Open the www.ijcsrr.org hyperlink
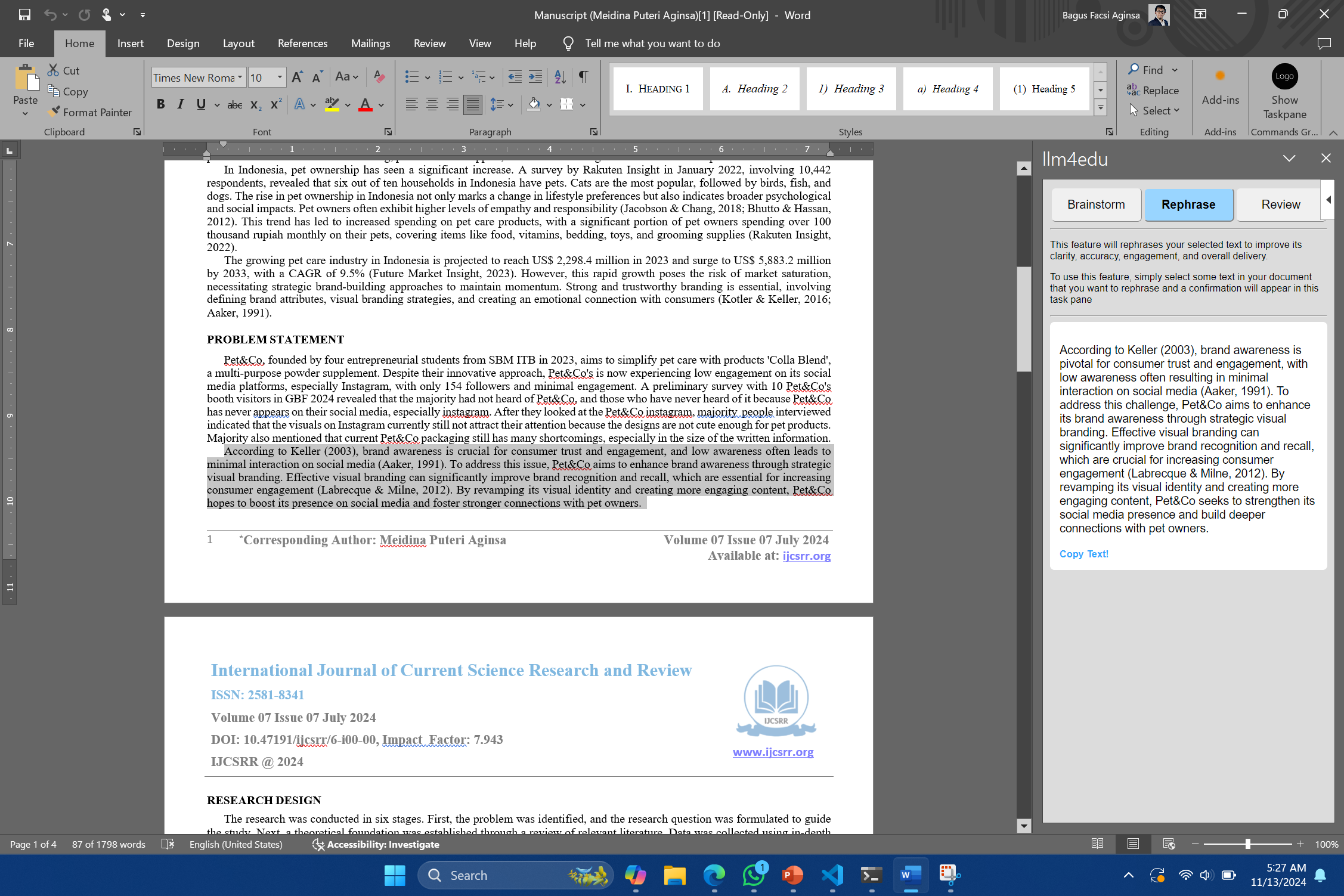The height and width of the screenshot is (896, 1344). tap(773, 752)
